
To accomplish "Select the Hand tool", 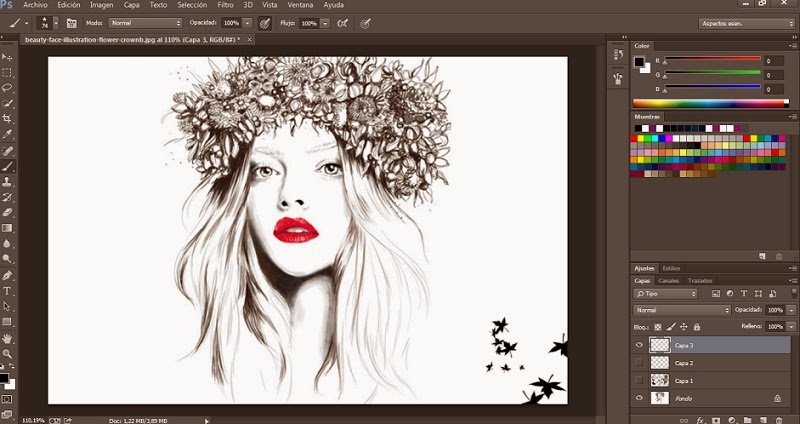I will pos(8,338).
